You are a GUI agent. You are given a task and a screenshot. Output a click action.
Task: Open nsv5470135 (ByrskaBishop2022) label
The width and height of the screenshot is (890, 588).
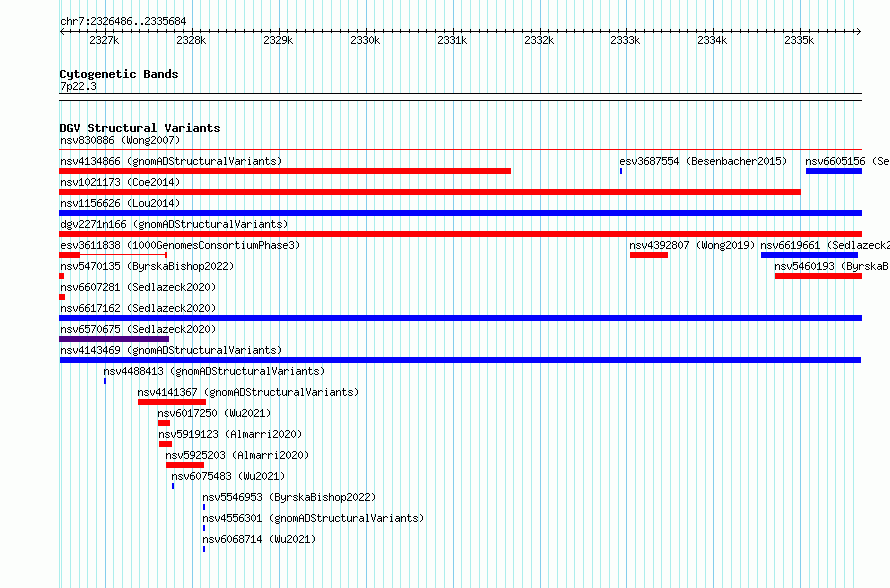[x=147, y=266]
